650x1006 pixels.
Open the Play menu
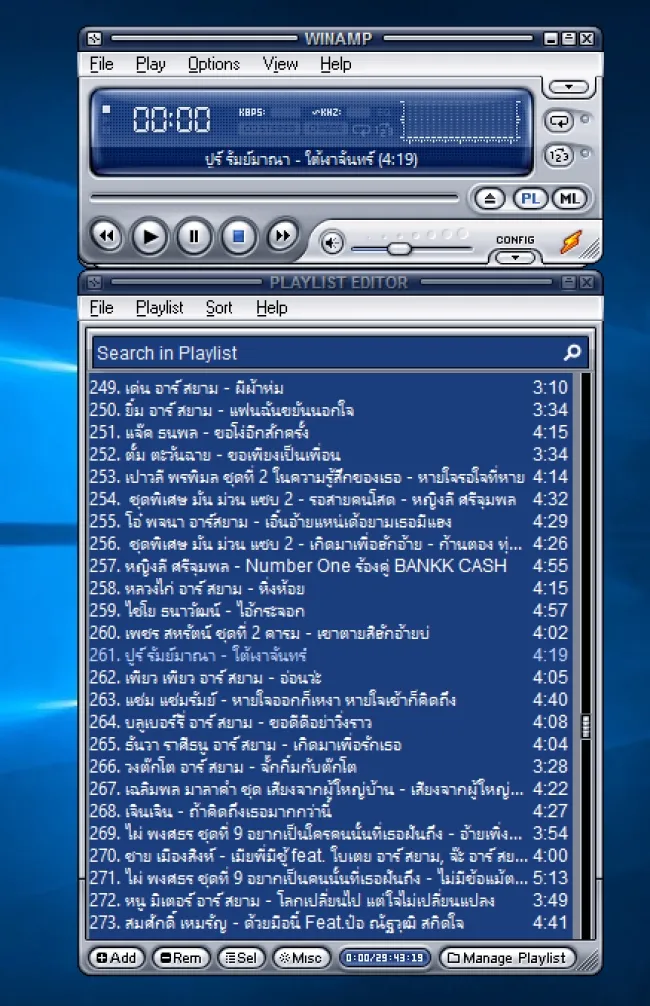(x=151, y=64)
